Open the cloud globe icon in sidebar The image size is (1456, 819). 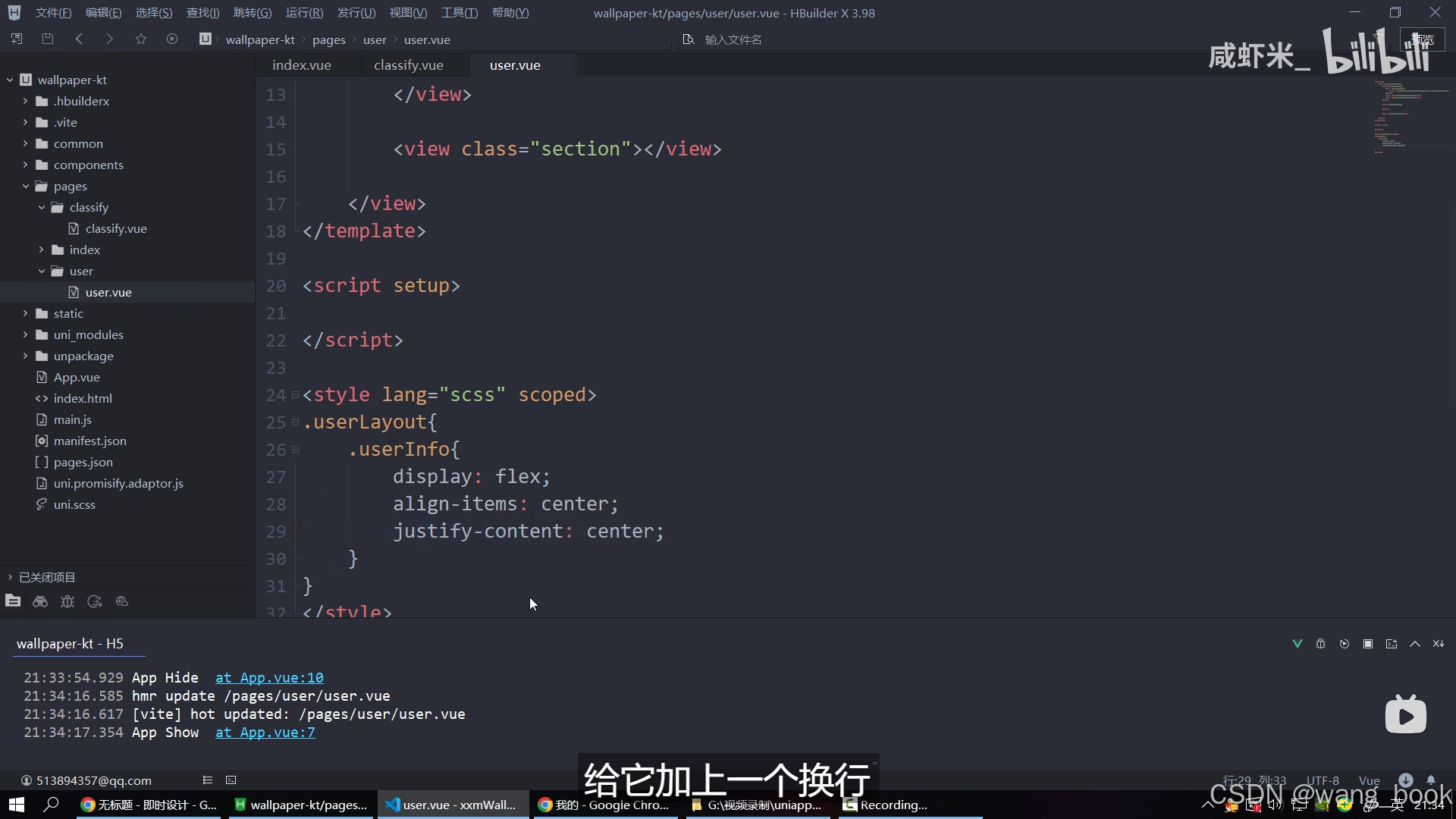point(122,601)
